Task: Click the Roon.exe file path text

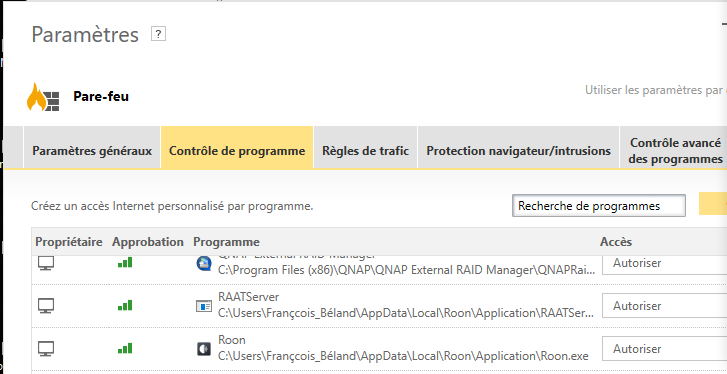Action: [403, 356]
